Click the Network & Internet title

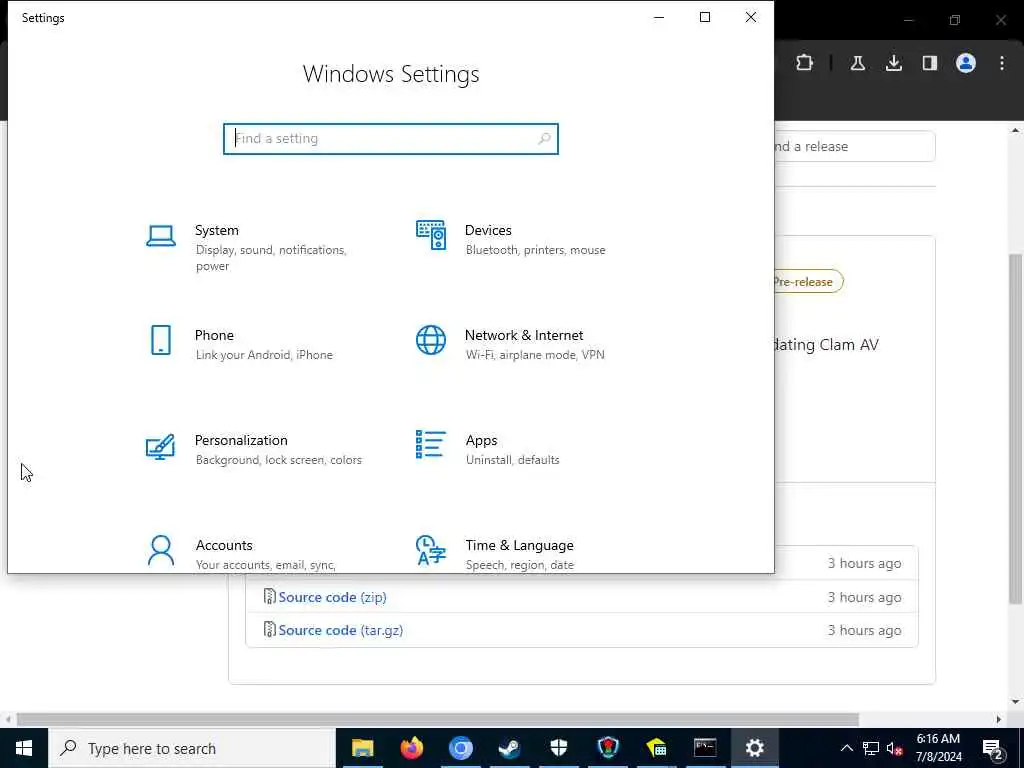pos(524,335)
